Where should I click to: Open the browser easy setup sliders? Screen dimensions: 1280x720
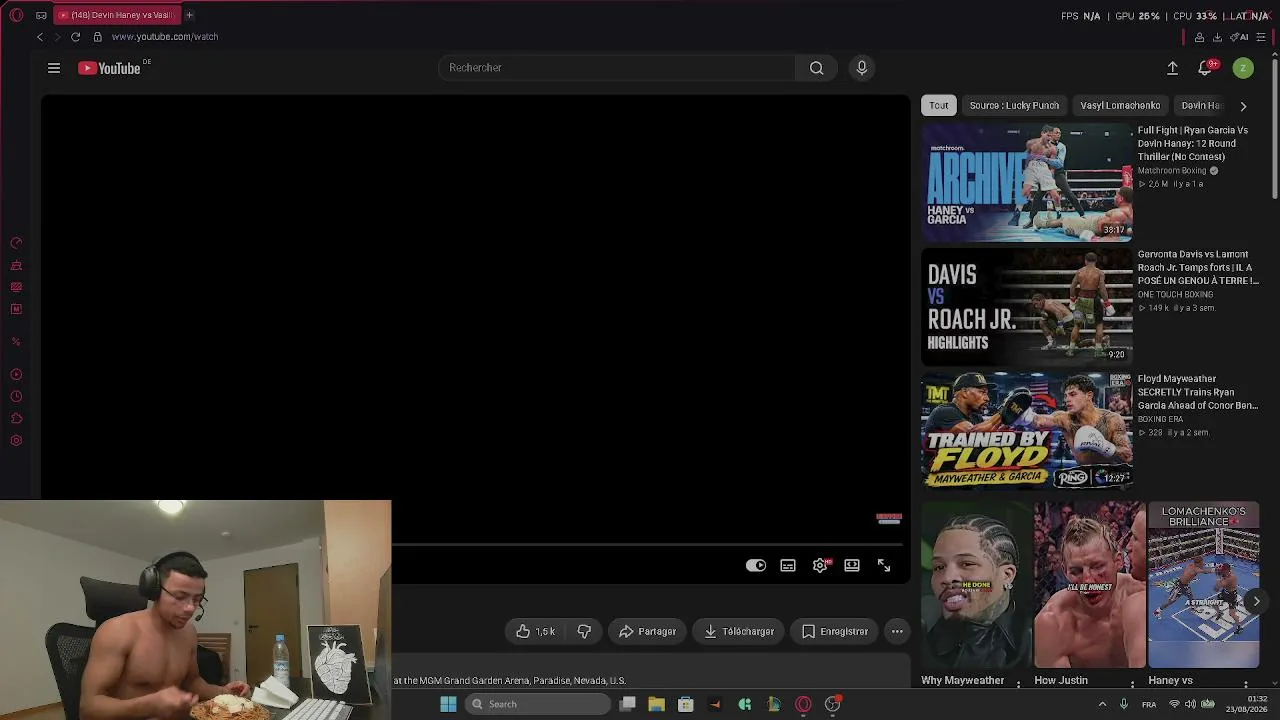pyautogui.click(x=1260, y=37)
